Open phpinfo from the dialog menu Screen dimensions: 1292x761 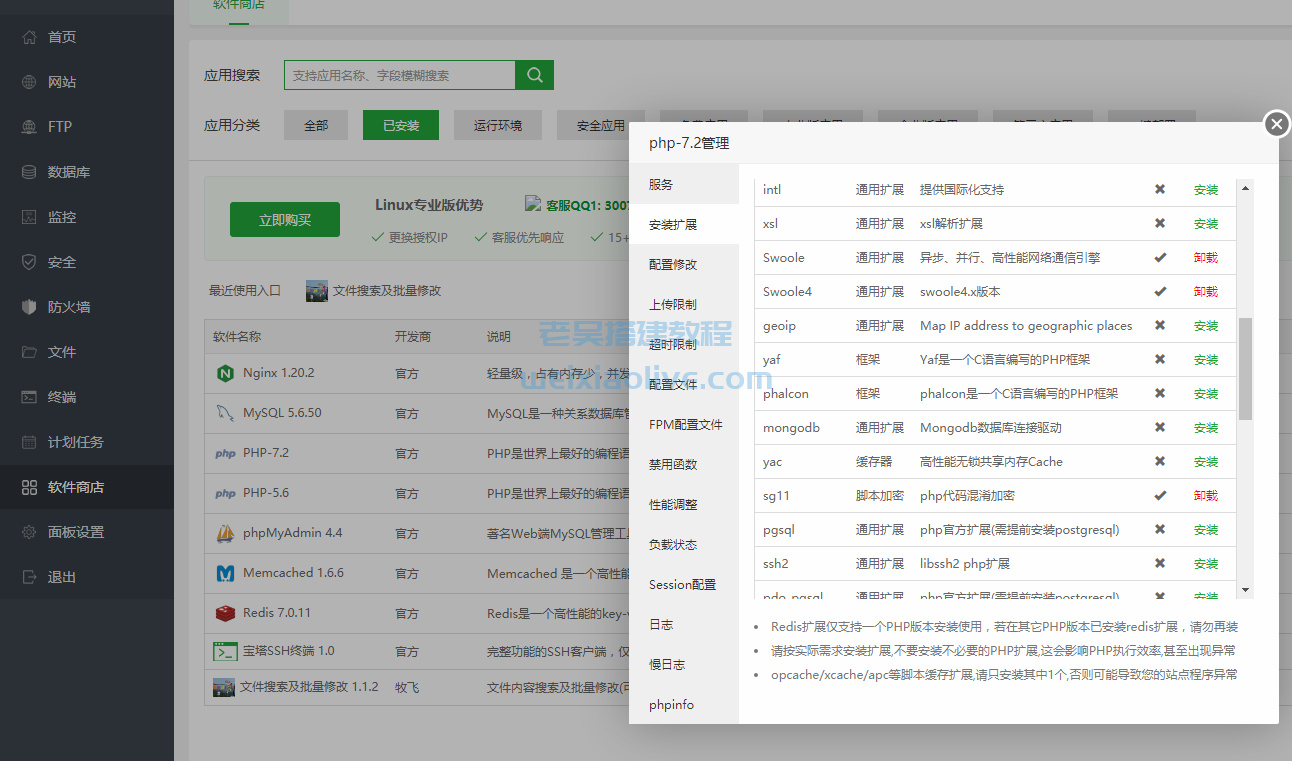[669, 704]
